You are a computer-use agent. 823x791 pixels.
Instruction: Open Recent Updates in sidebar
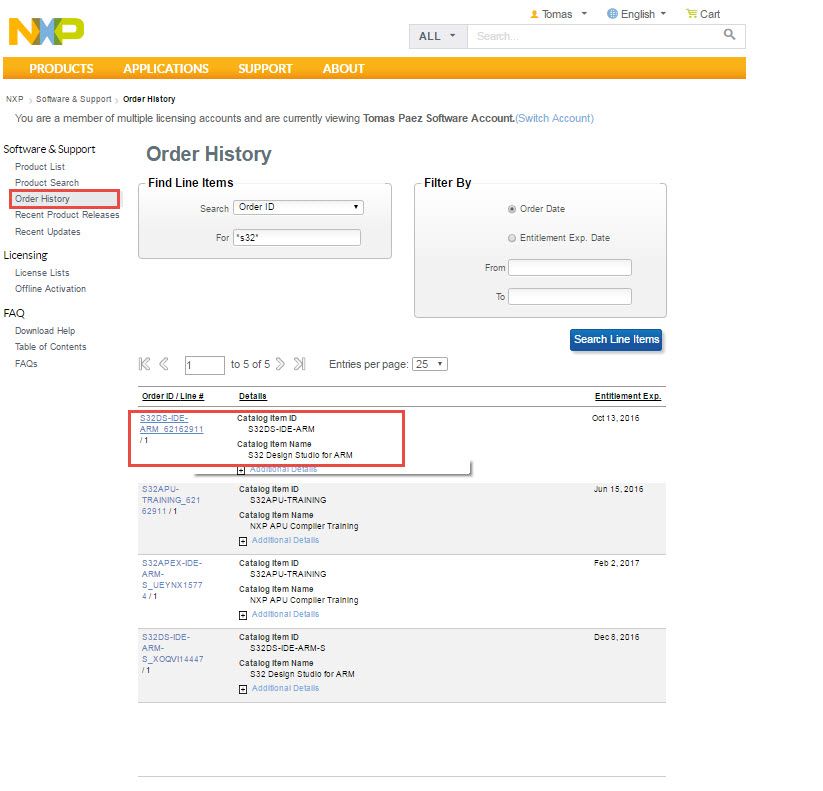[x=47, y=232]
